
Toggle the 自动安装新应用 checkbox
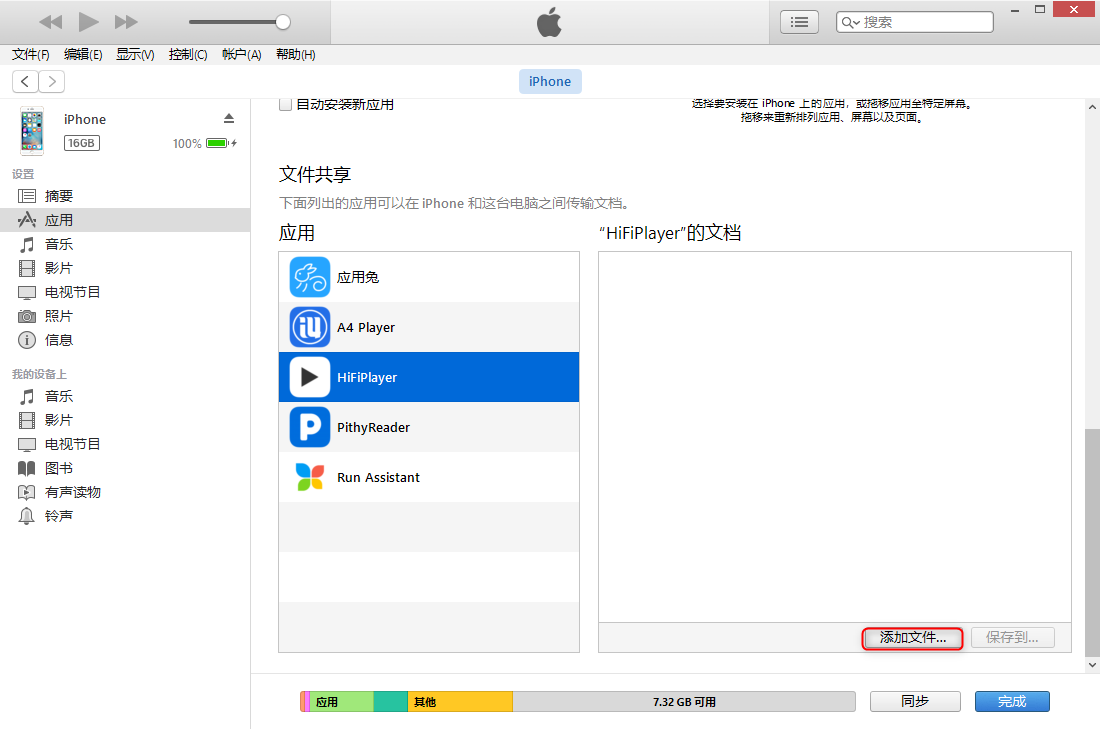click(286, 105)
